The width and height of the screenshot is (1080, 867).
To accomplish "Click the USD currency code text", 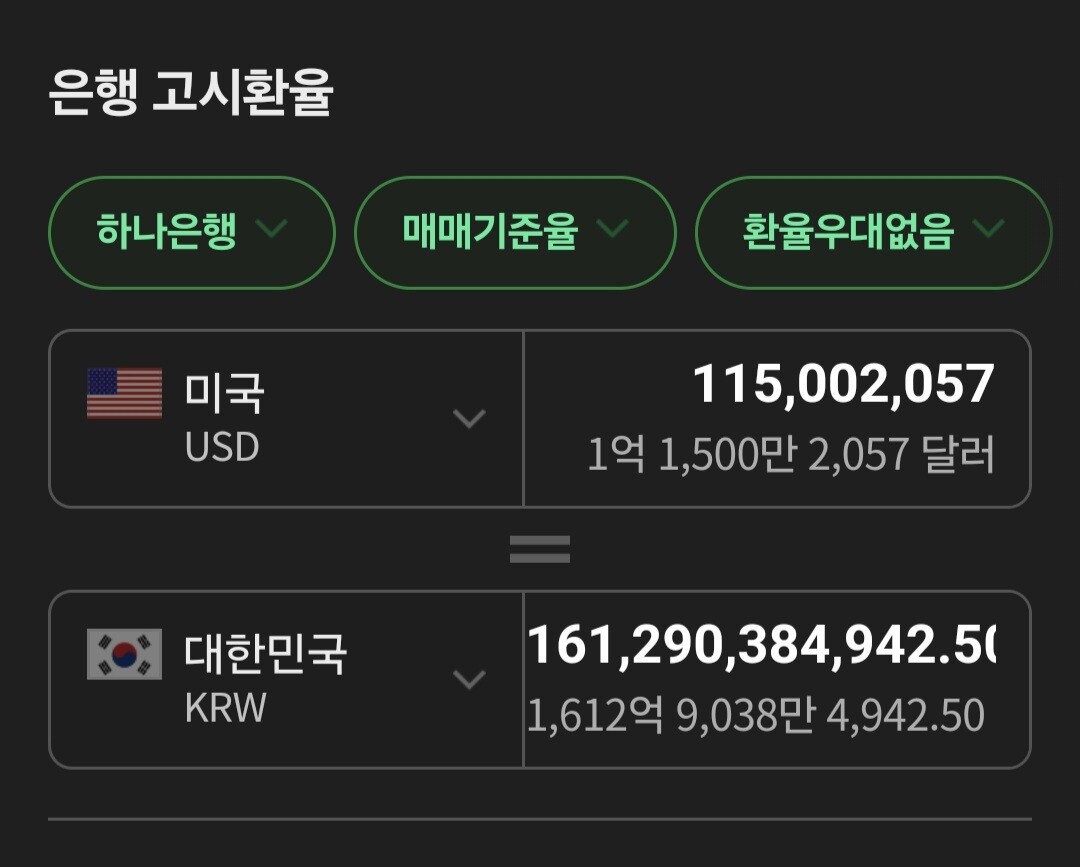I will [222, 447].
